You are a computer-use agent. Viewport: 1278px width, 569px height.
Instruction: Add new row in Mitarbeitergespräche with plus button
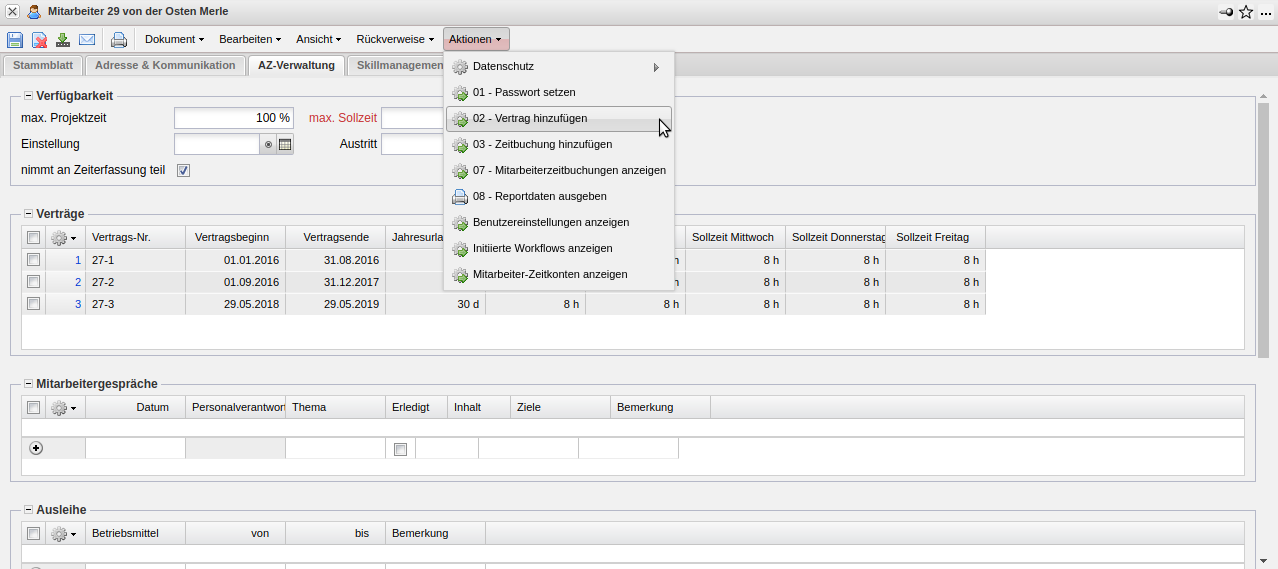(36, 448)
